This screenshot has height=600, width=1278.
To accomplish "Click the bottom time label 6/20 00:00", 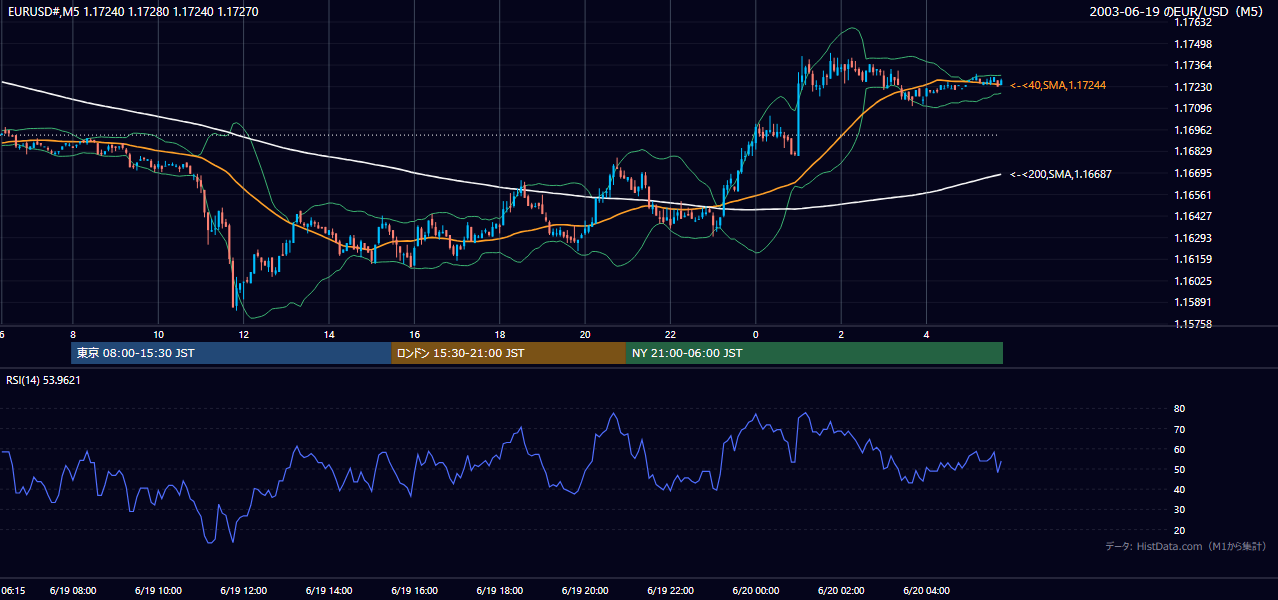I will 756,591.
